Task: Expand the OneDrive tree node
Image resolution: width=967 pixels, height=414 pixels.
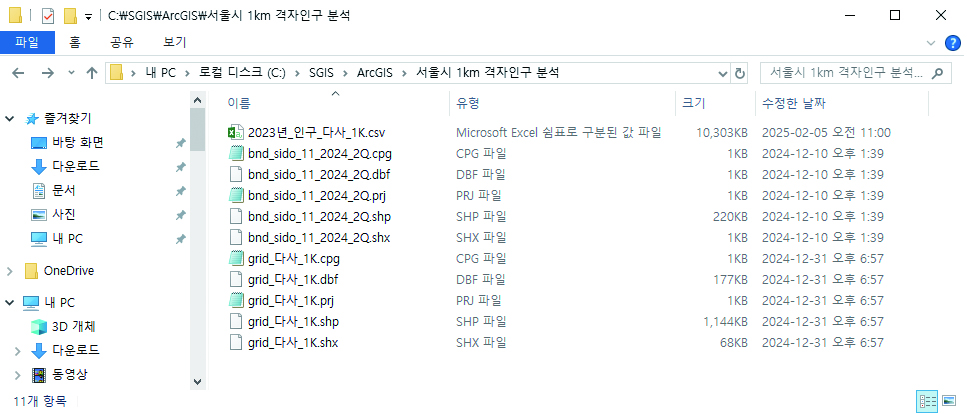Action: tap(10, 270)
